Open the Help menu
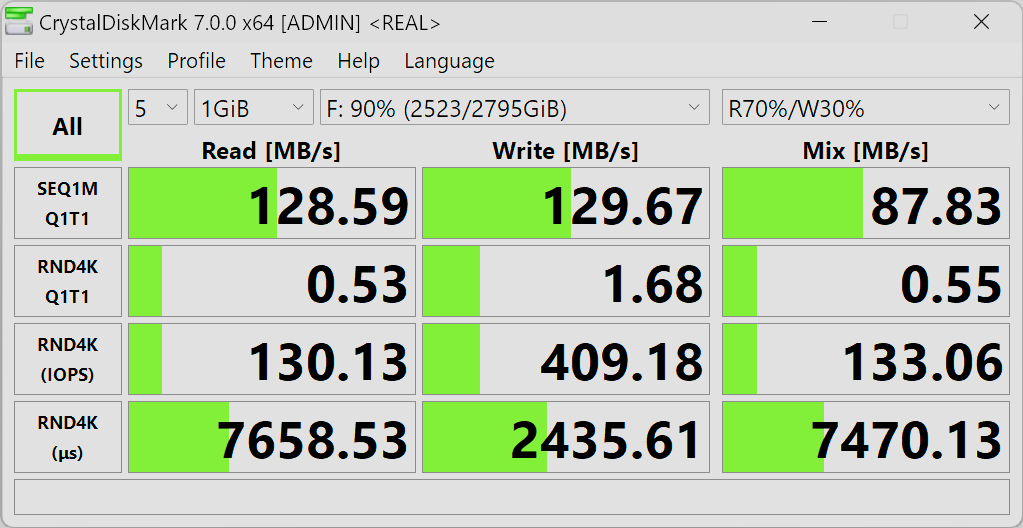This screenshot has height=528, width=1023. point(358,61)
